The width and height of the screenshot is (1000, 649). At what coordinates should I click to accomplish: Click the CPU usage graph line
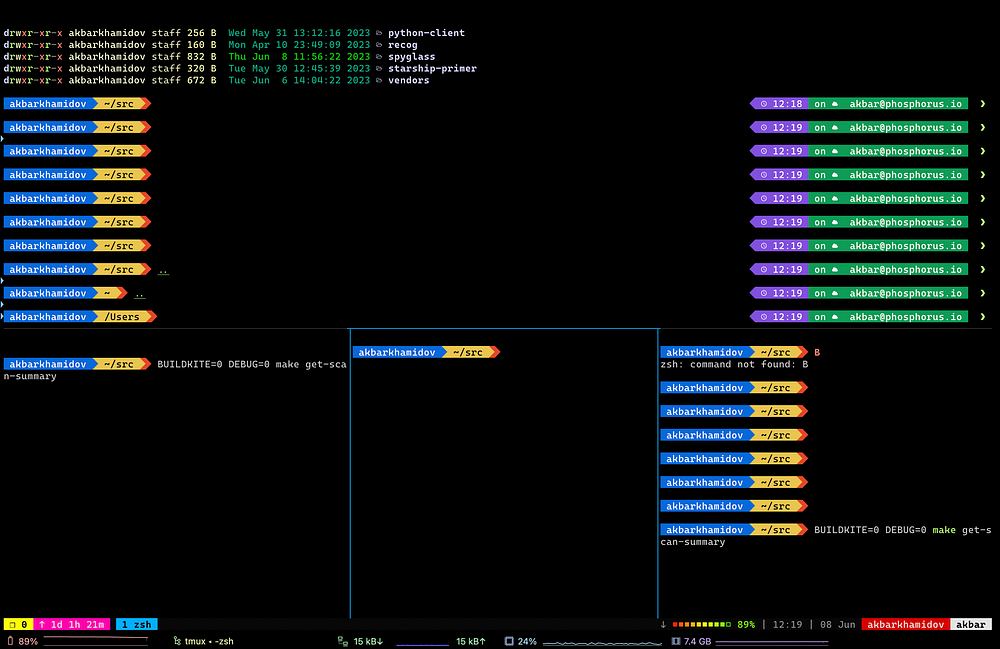[602, 643]
